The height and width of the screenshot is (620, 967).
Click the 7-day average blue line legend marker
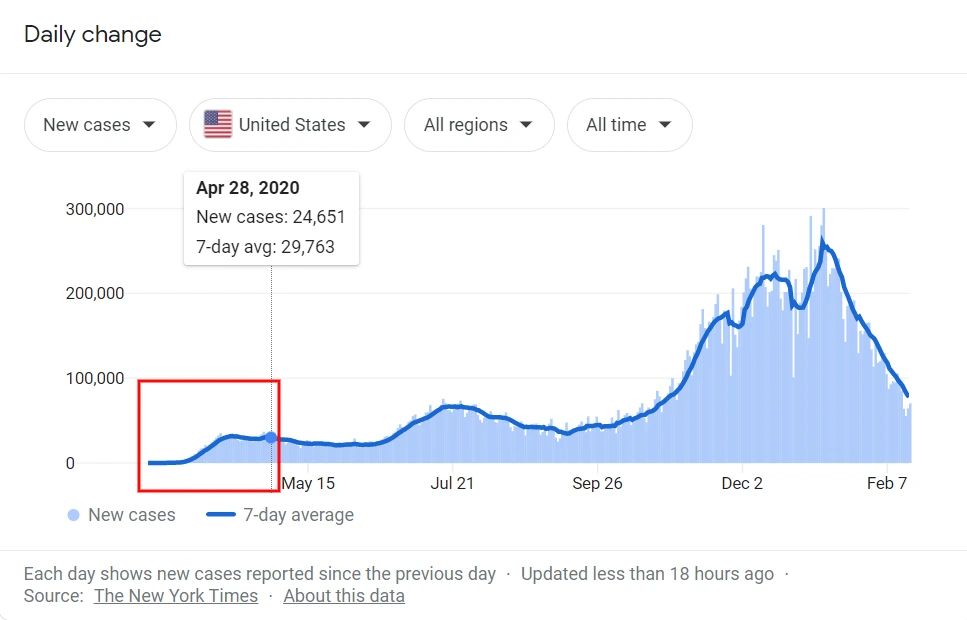(222, 515)
